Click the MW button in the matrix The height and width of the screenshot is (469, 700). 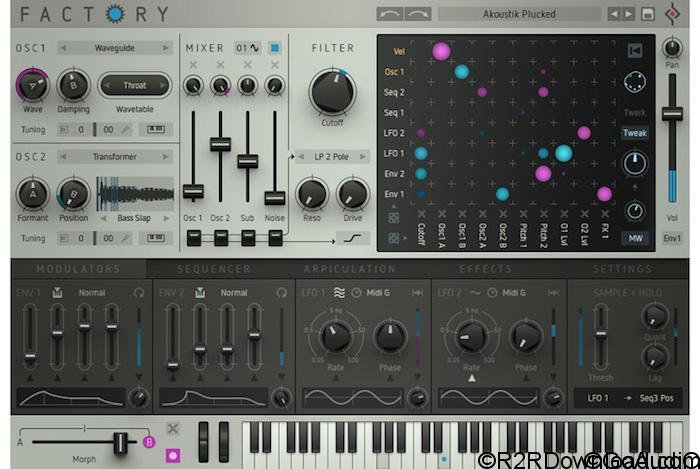point(635,238)
